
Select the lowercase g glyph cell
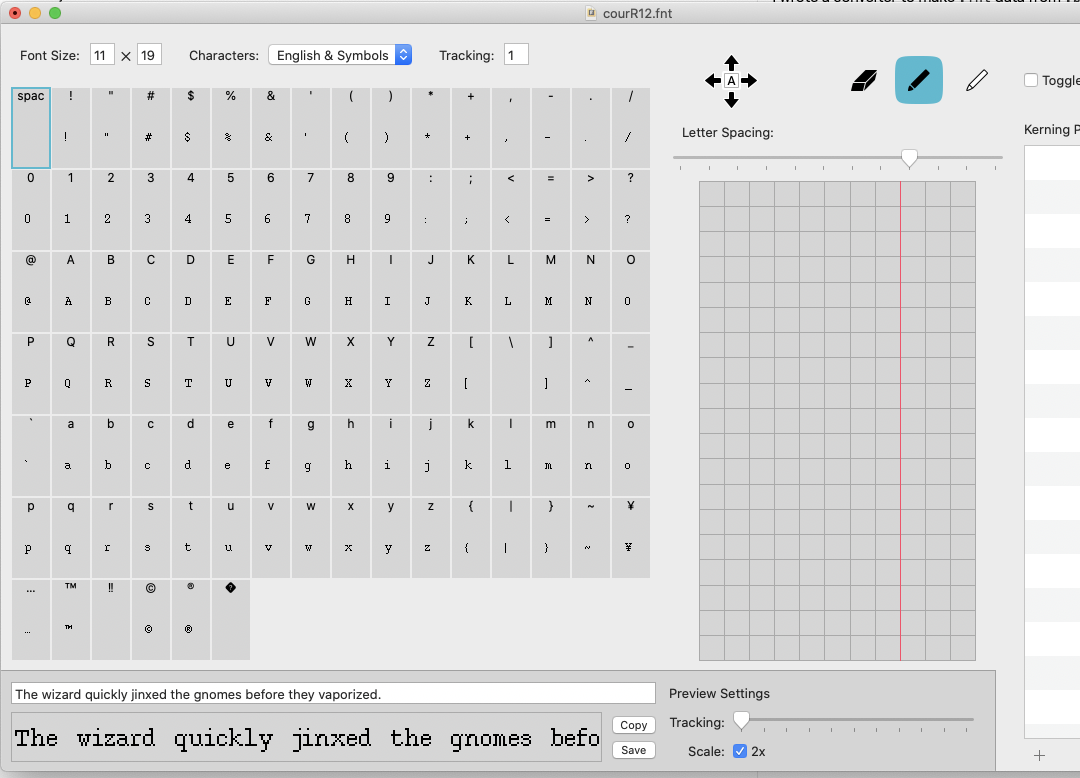(310, 456)
